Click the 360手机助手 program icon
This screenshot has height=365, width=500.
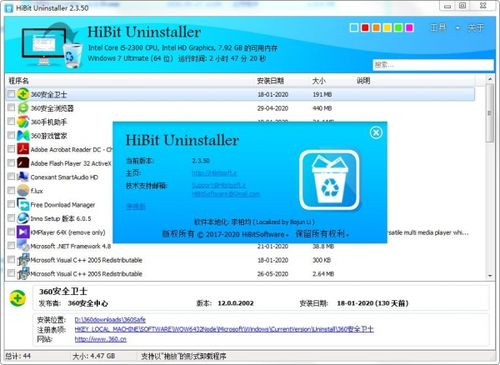click(23, 122)
